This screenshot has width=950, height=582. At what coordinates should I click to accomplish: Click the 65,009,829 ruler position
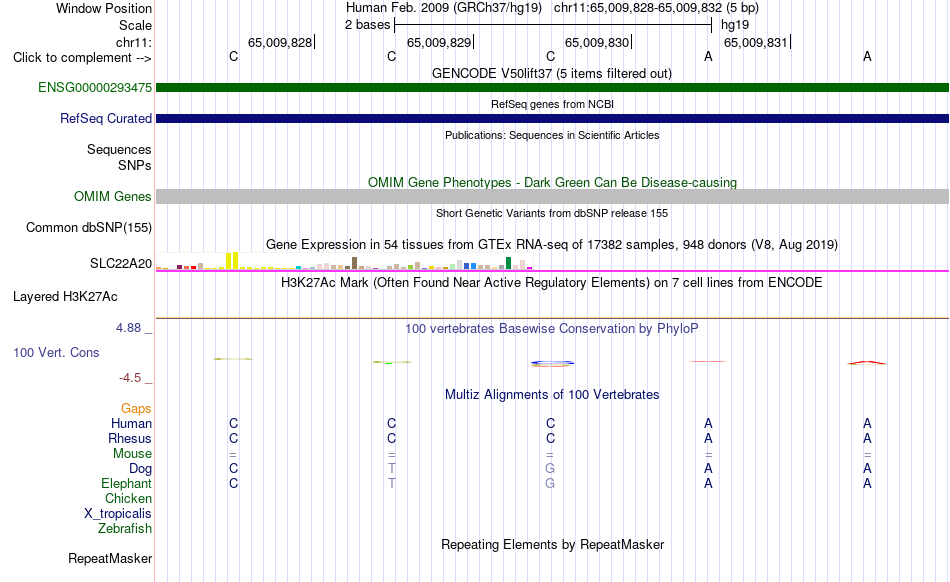(439, 42)
